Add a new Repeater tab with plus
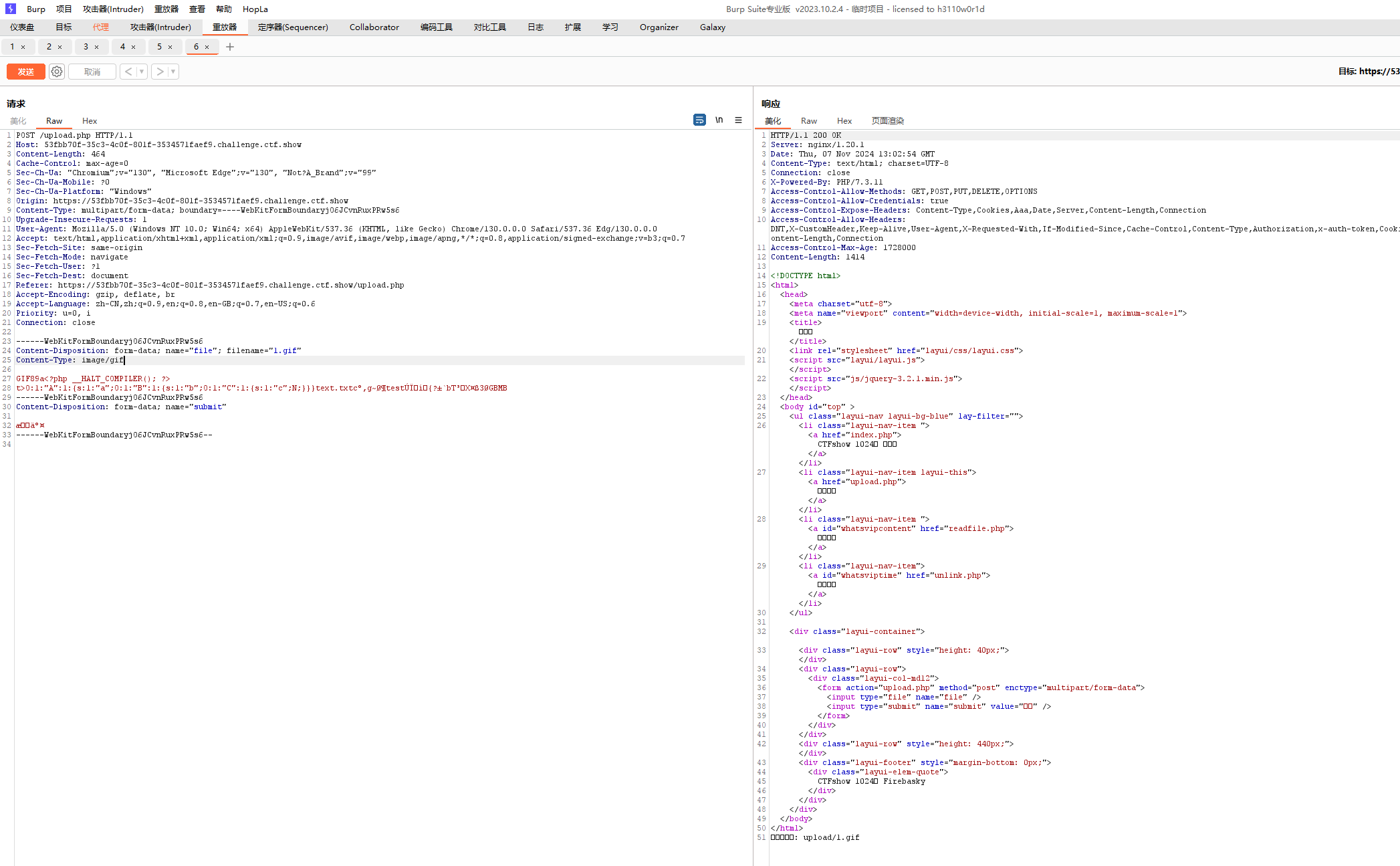 tap(230, 47)
